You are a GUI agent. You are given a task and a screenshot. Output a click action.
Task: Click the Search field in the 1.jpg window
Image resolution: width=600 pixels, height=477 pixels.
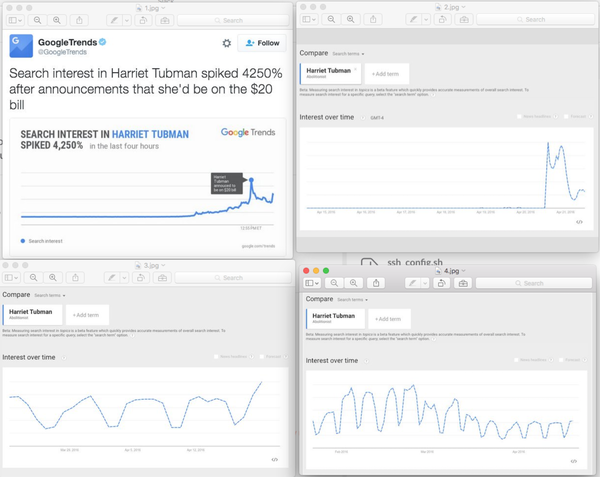tap(233, 20)
